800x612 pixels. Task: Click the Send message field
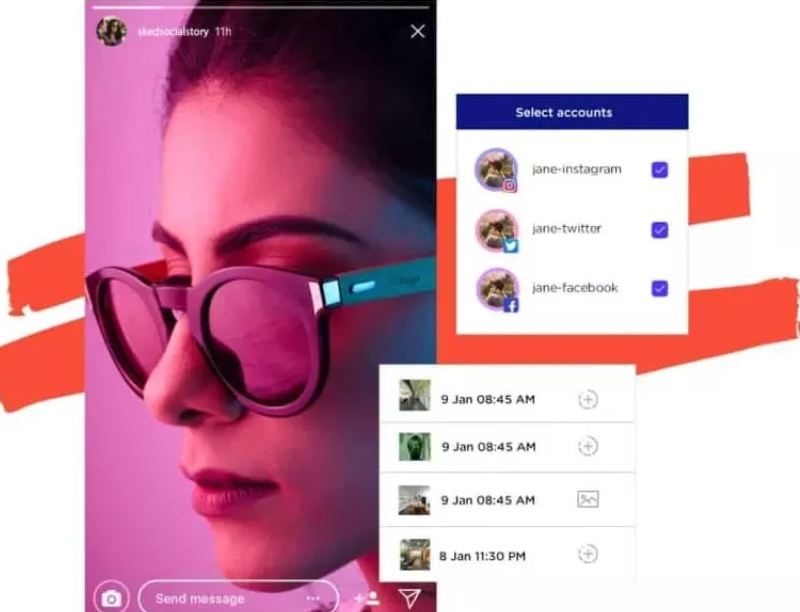coord(238,598)
